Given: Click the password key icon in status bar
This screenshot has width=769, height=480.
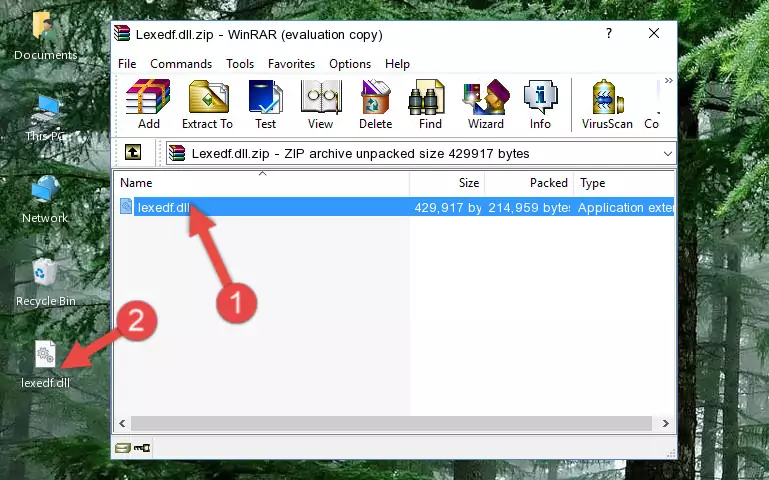Looking at the screenshot, I should tap(142, 448).
